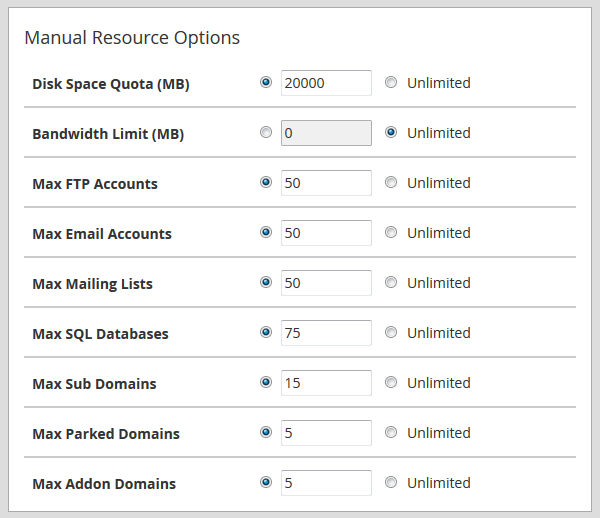Viewport: 600px width, 518px height.
Task: Select Unlimited for Max Mailing Lists
Action: [391, 282]
